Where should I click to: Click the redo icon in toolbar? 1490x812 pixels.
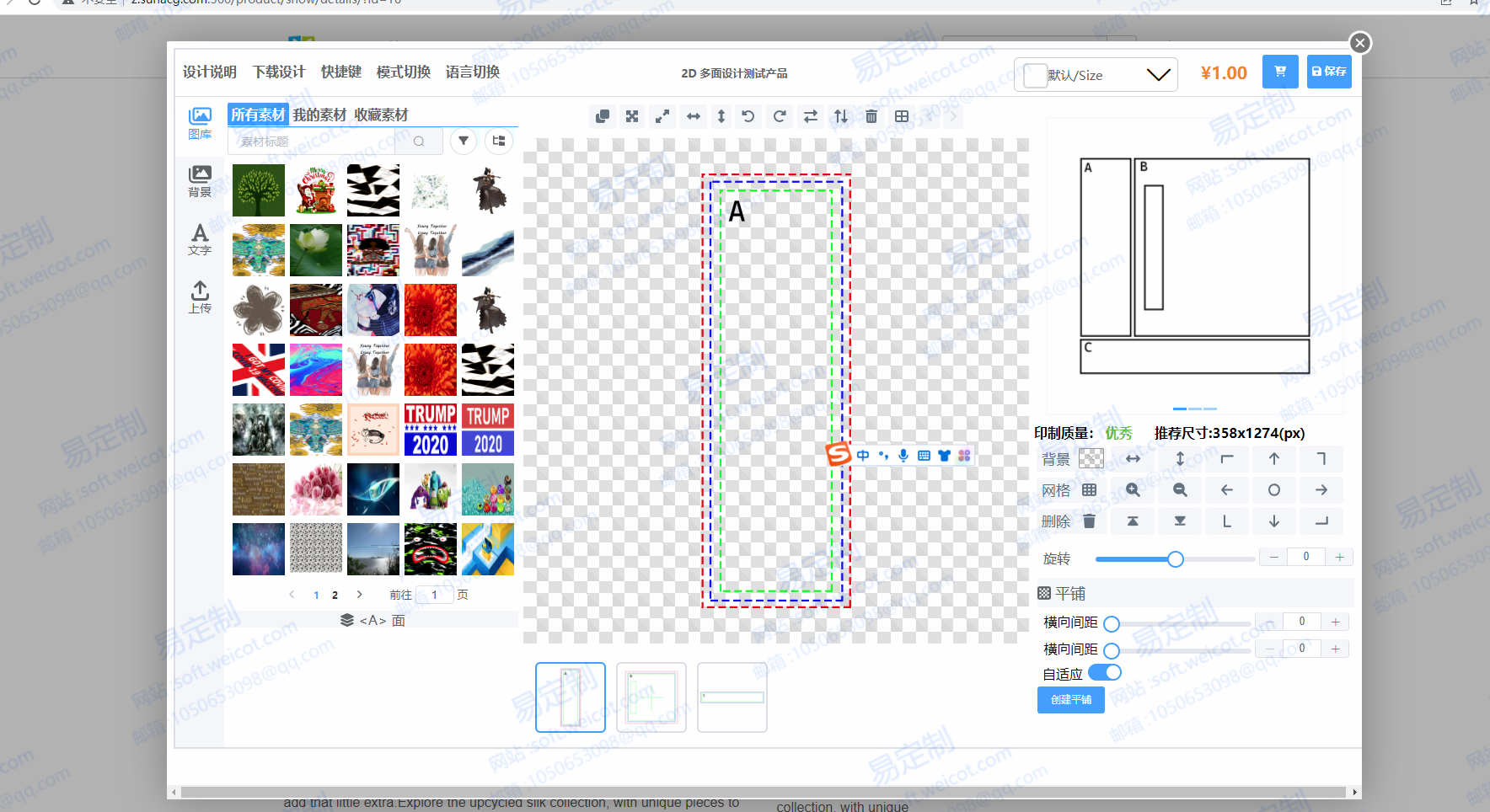pos(780,116)
